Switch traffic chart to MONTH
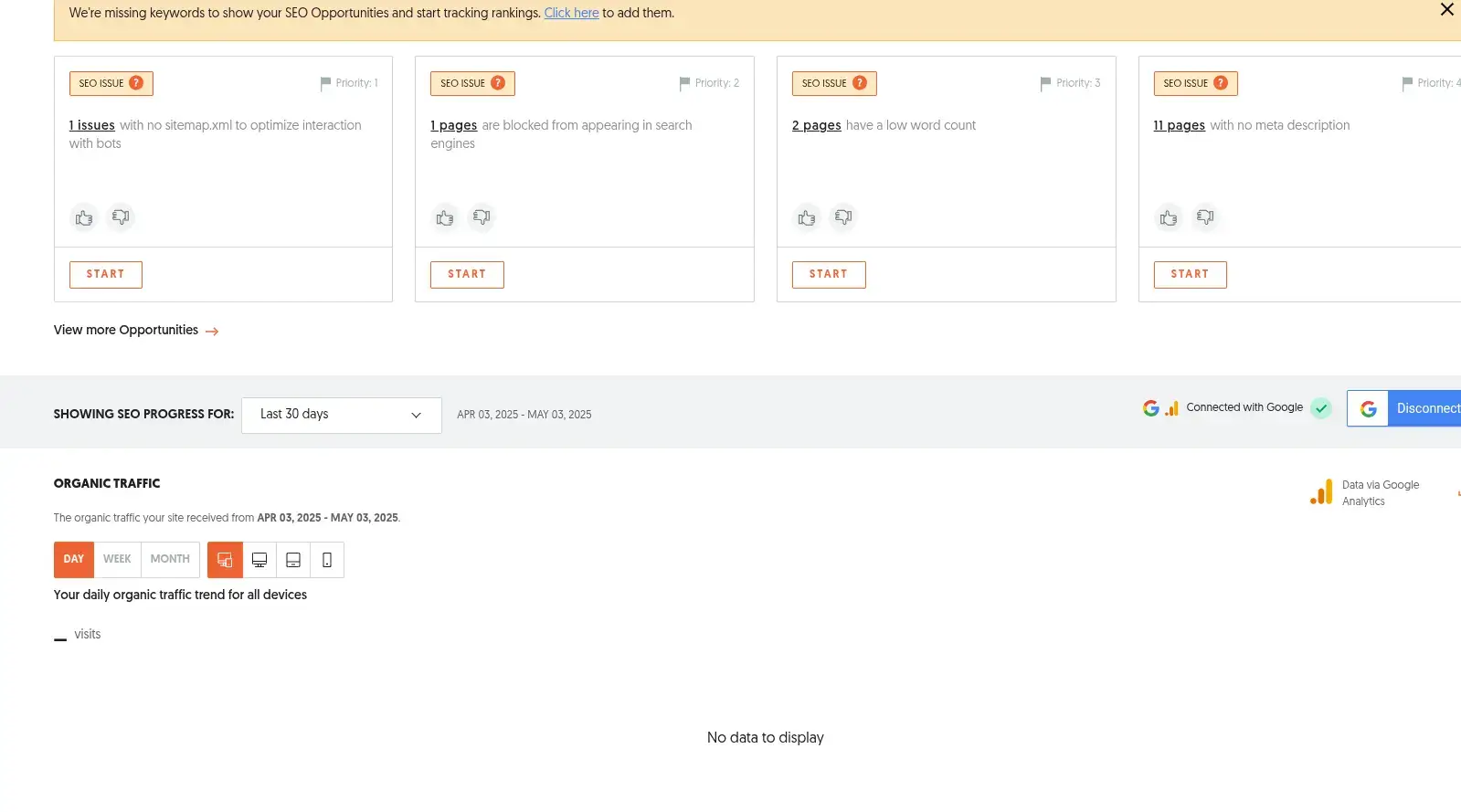 point(170,559)
